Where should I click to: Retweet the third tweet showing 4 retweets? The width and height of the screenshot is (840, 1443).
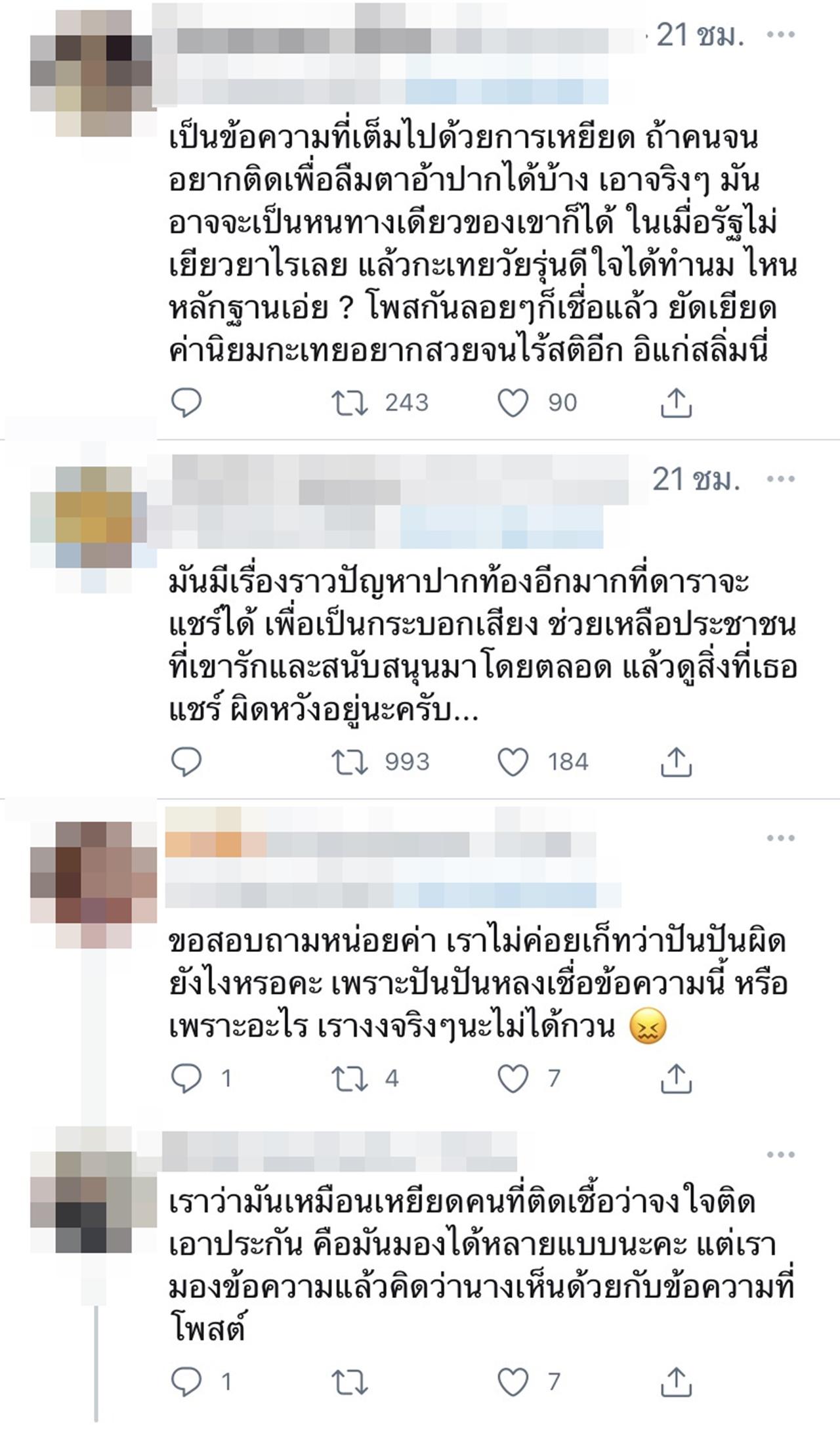349,1078
